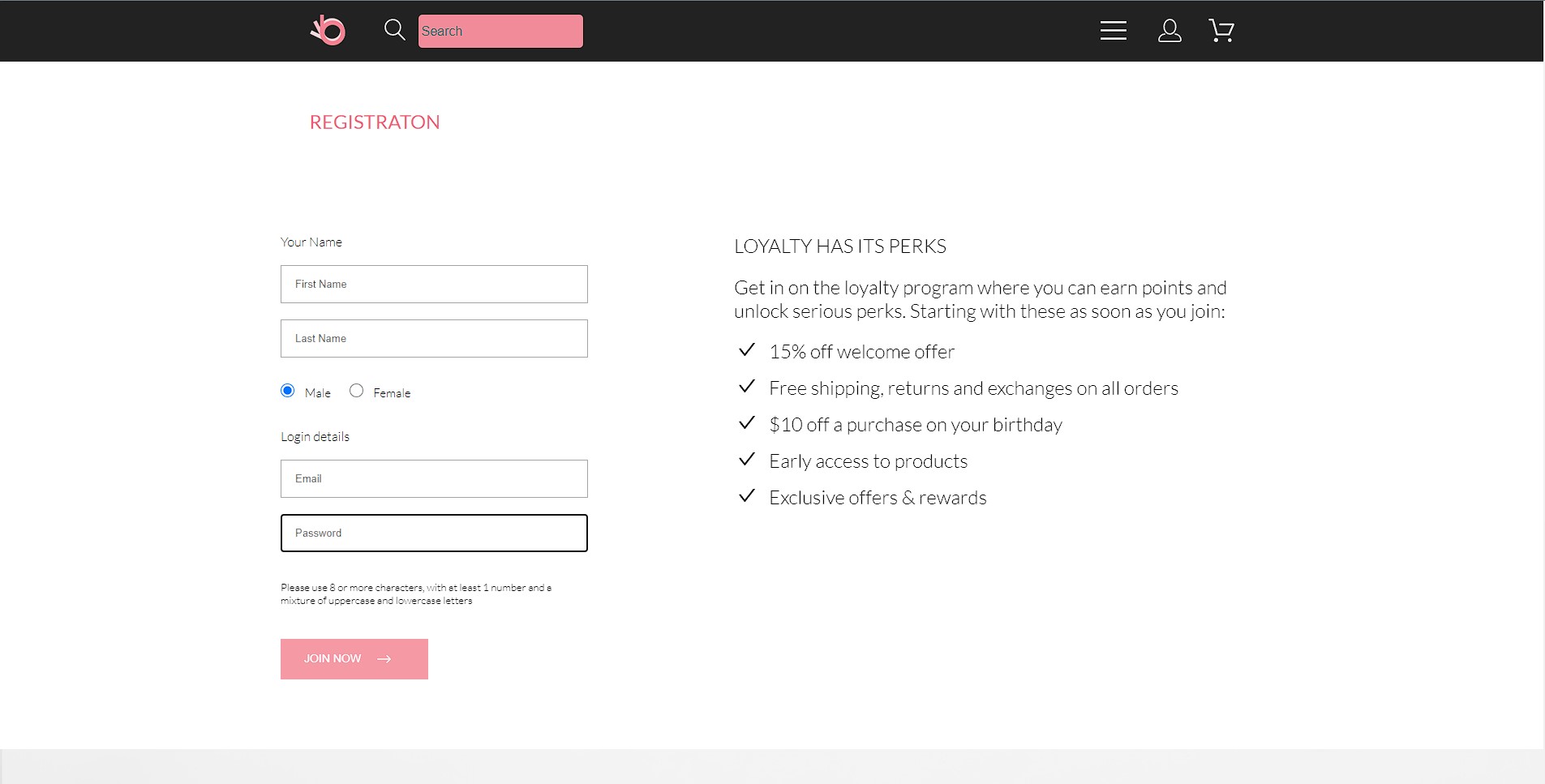Click the Male label text
Viewport: 1545px width, 784px height.
pos(318,393)
